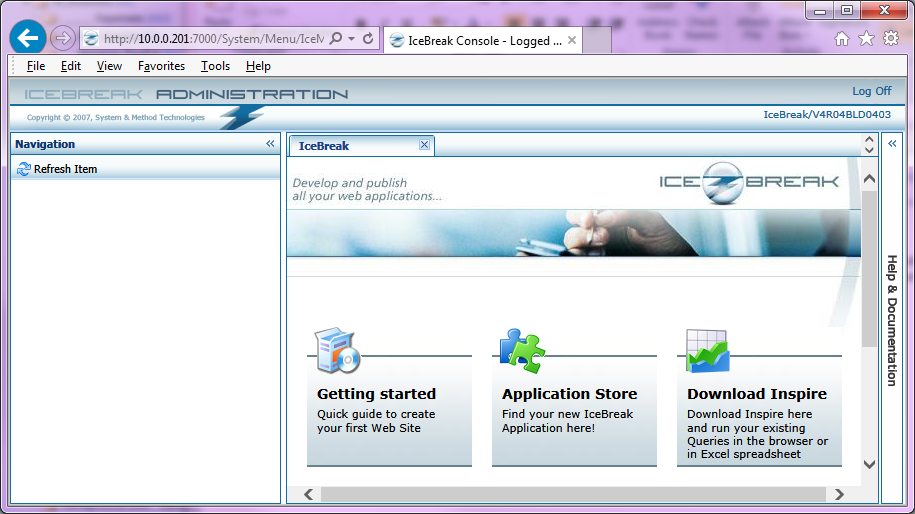Select Refresh Item in navigation
This screenshot has width=915, height=514.
point(65,169)
